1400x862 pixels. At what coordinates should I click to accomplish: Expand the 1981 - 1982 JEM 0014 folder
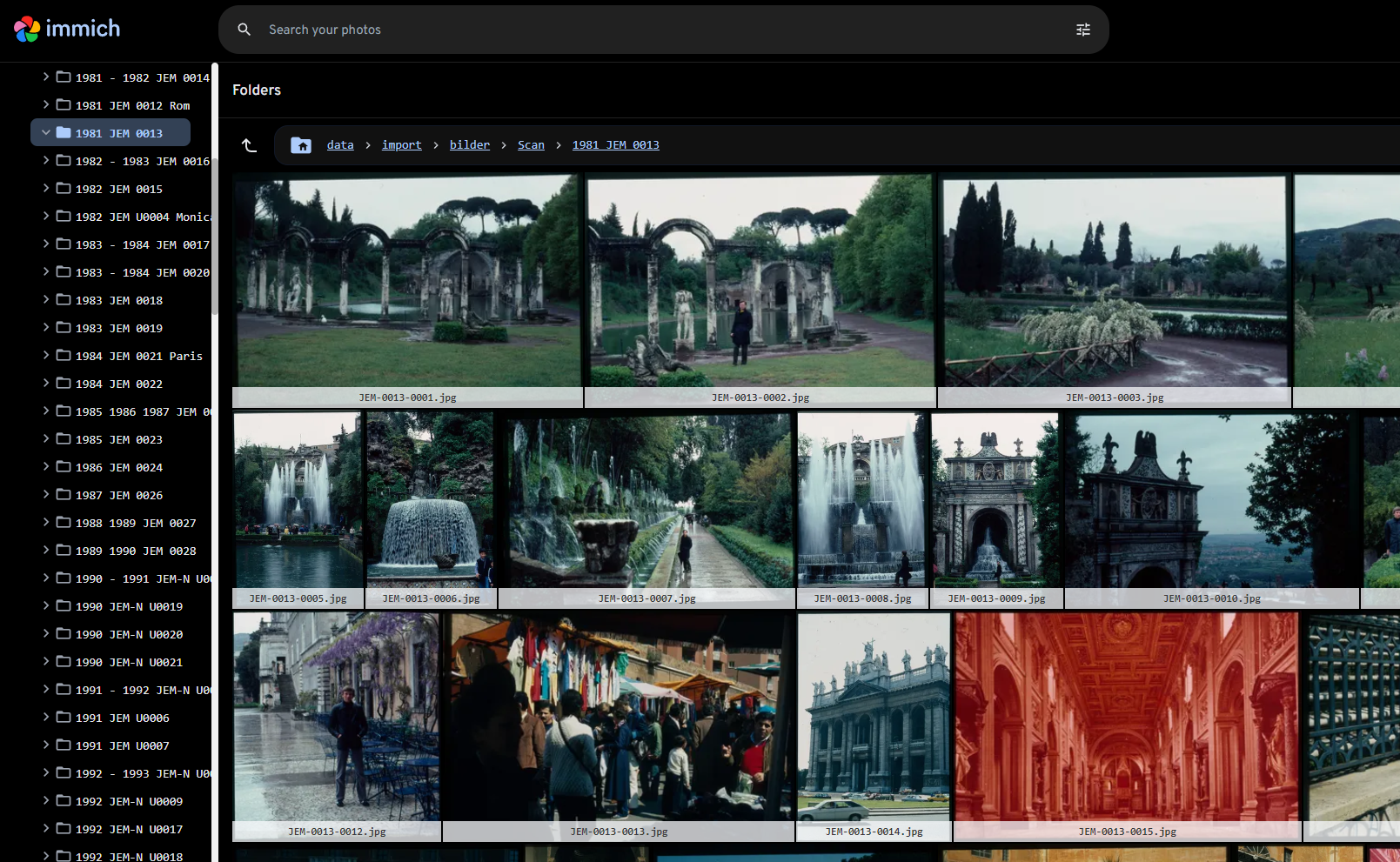(46, 77)
